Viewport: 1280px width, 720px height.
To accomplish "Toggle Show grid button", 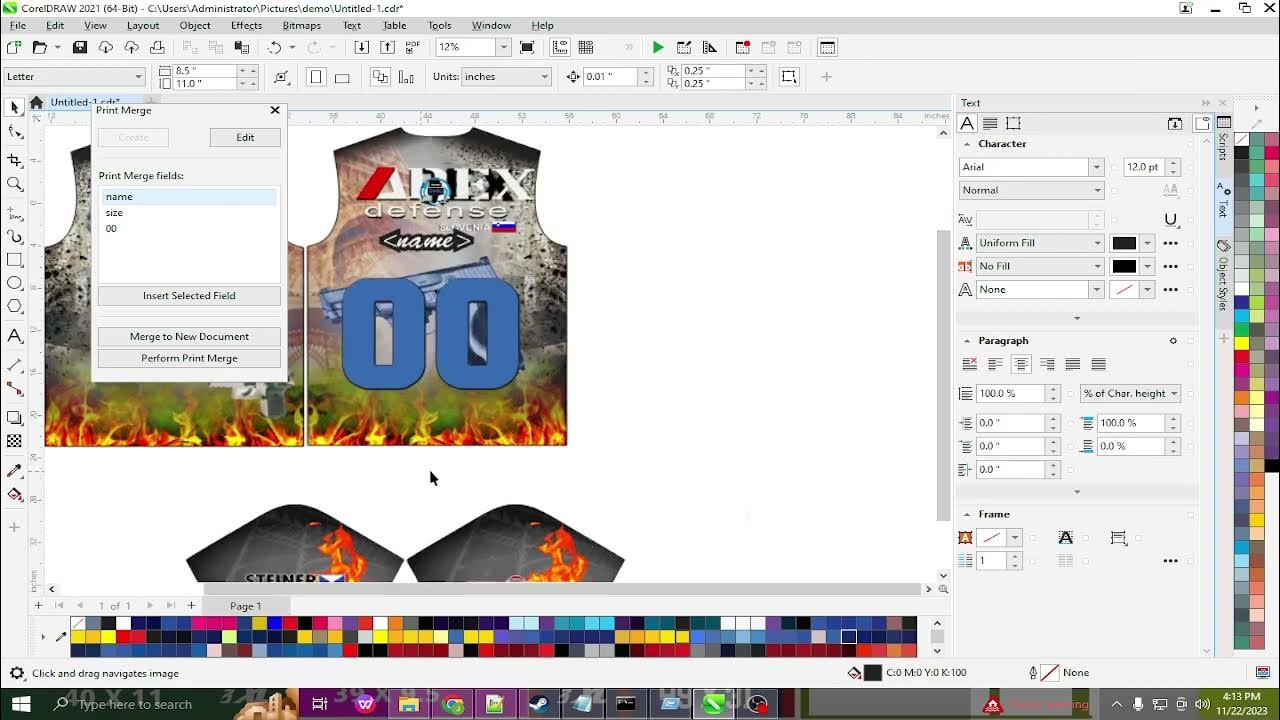I will tap(586, 47).
